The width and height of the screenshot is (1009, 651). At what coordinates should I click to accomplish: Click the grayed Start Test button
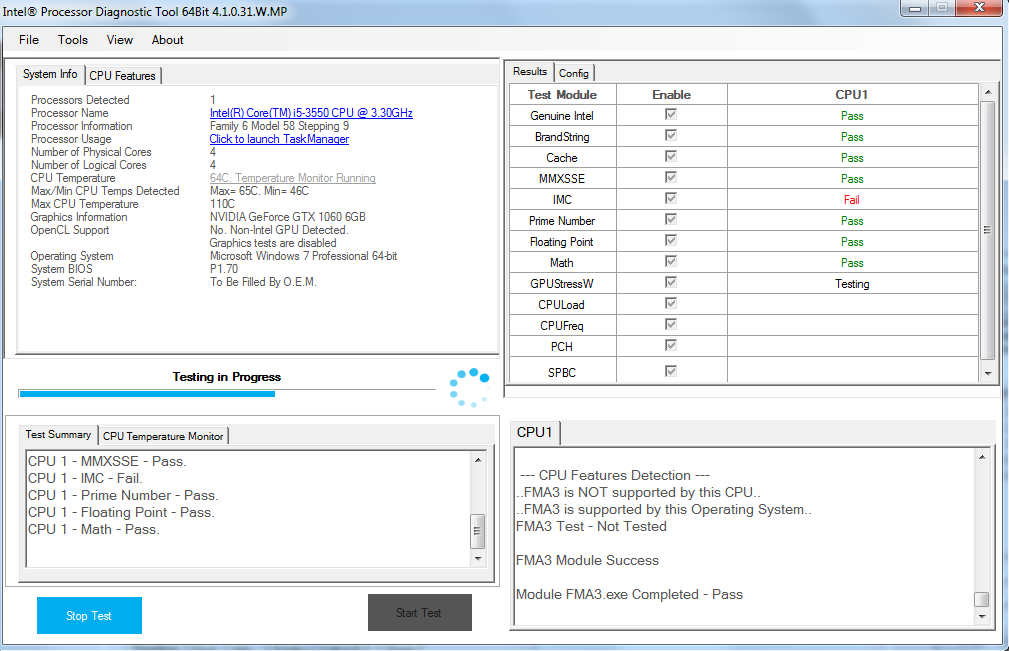click(x=420, y=612)
